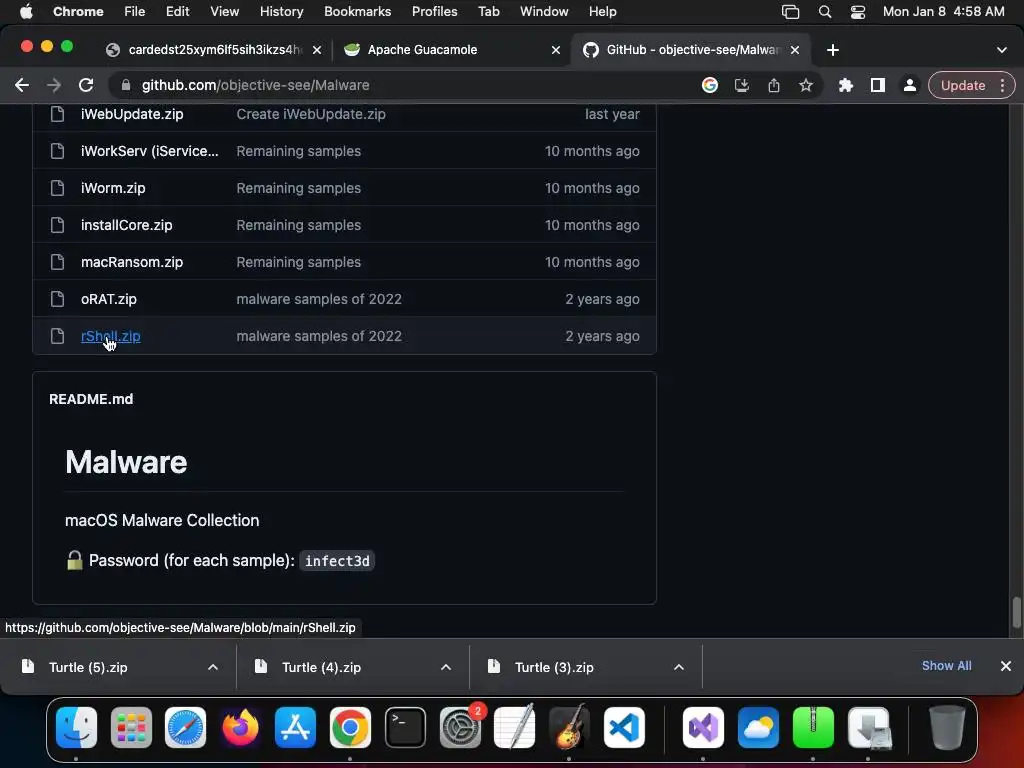
Task: Open the Turtle (5).zip download
Action: 88,667
